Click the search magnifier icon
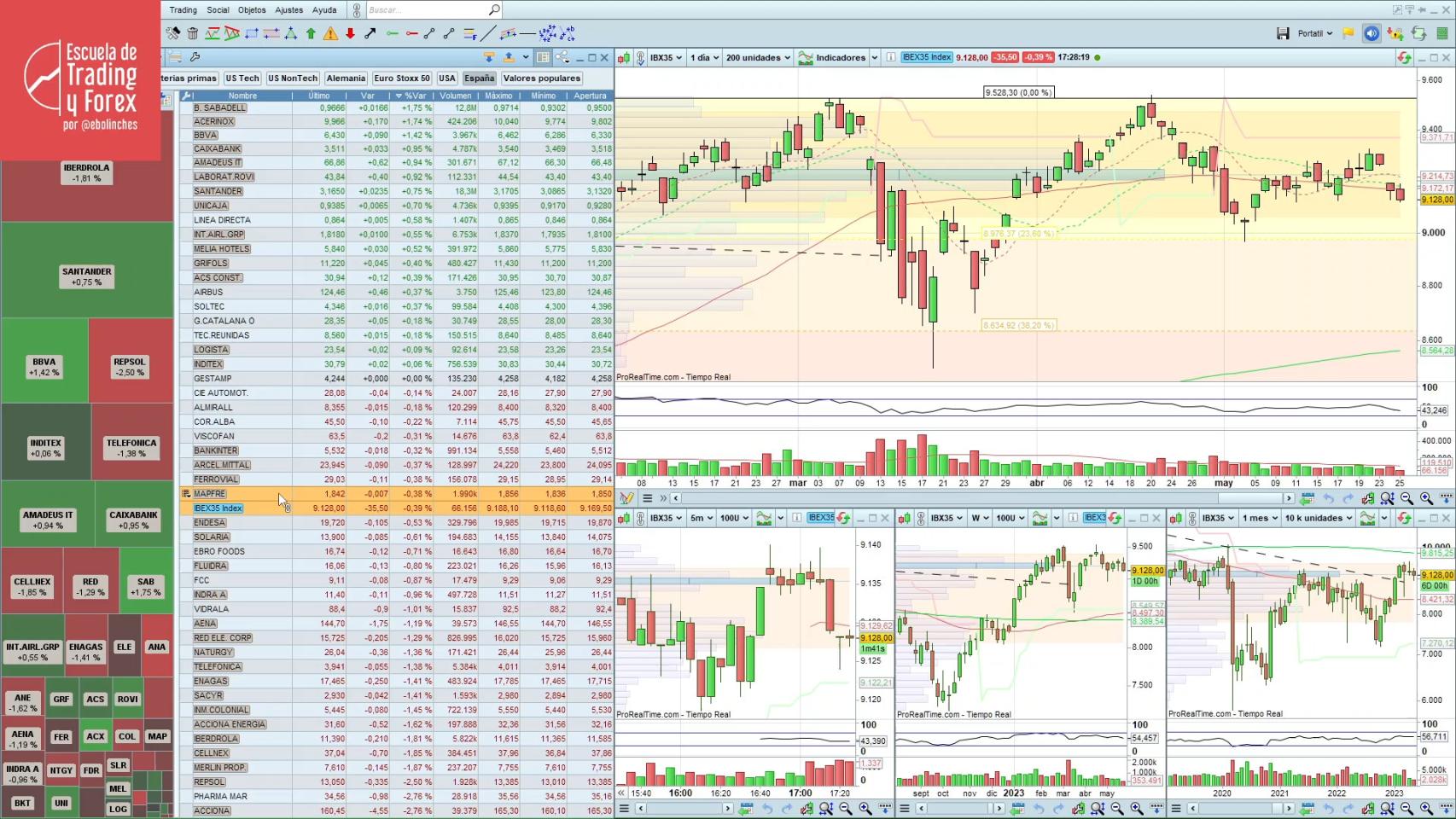Image resolution: width=1456 pixels, height=819 pixels. pos(494,9)
